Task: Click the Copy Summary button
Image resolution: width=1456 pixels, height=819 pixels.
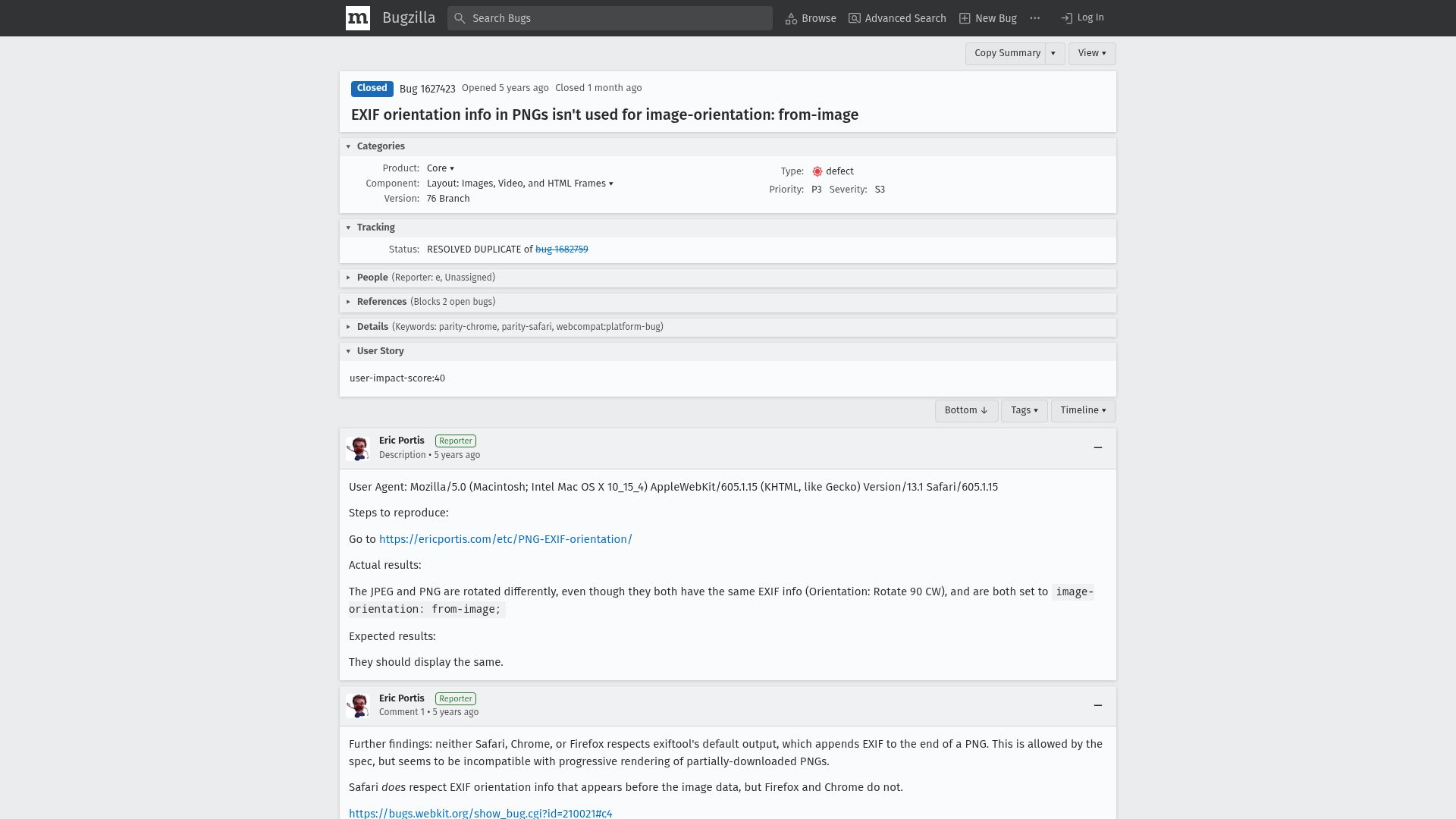Action: click(x=1006, y=53)
